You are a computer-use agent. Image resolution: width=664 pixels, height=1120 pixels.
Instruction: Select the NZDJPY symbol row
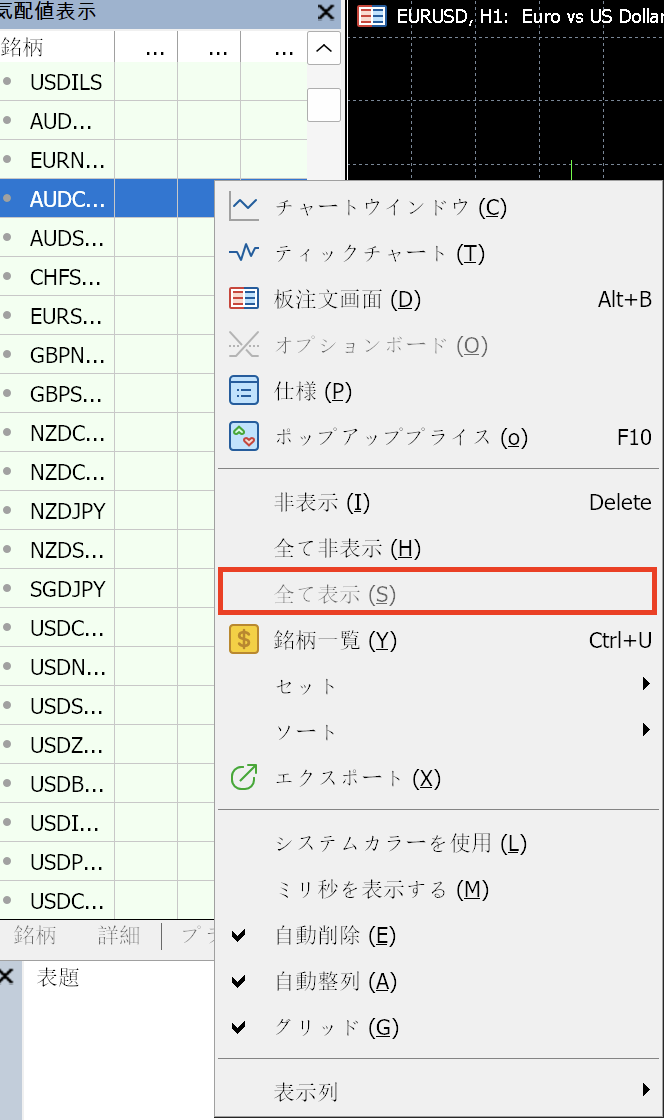(67, 512)
